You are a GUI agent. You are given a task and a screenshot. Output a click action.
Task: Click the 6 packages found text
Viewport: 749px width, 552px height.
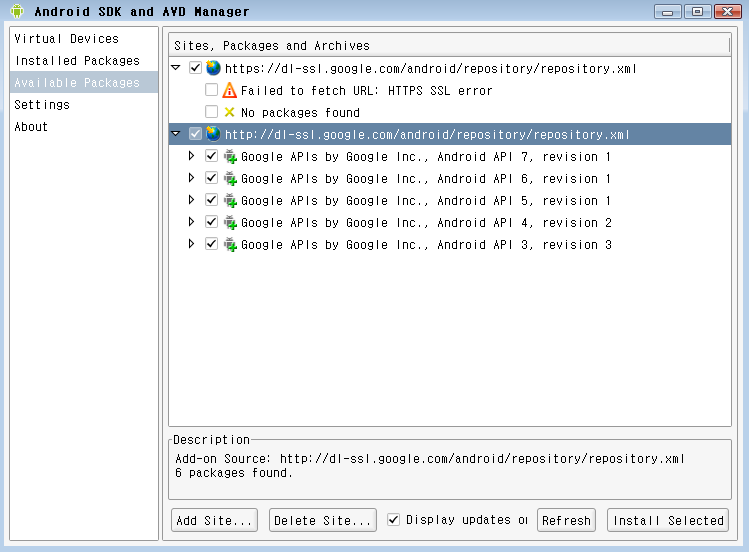point(234,473)
